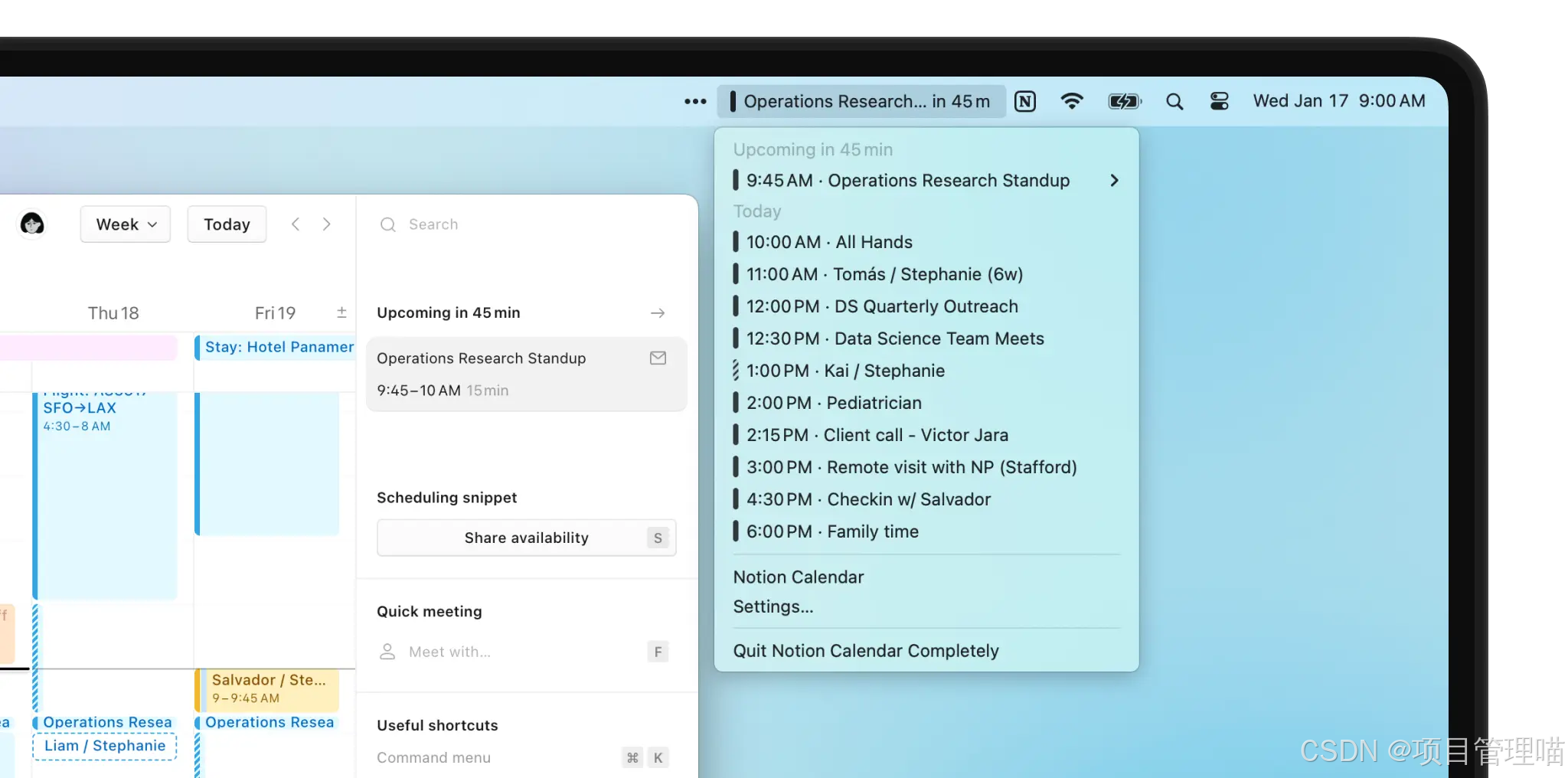Click the Fri 19 day header
Image resolution: width=1568 pixels, height=778 pixels.
pyautogui.click(x=275, y=313)
